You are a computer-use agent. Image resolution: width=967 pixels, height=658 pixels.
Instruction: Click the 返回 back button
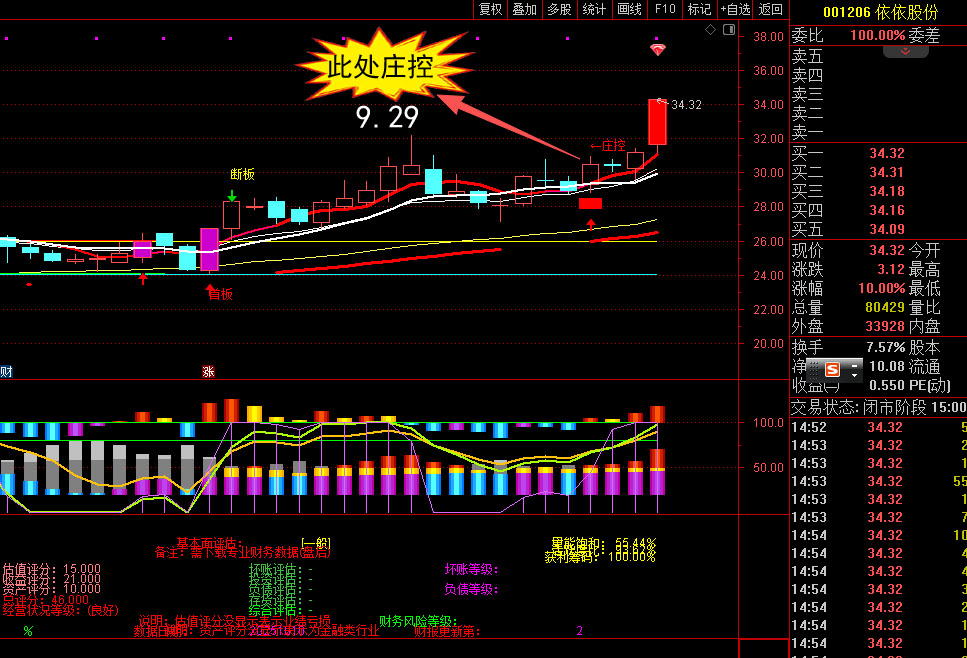771,9
